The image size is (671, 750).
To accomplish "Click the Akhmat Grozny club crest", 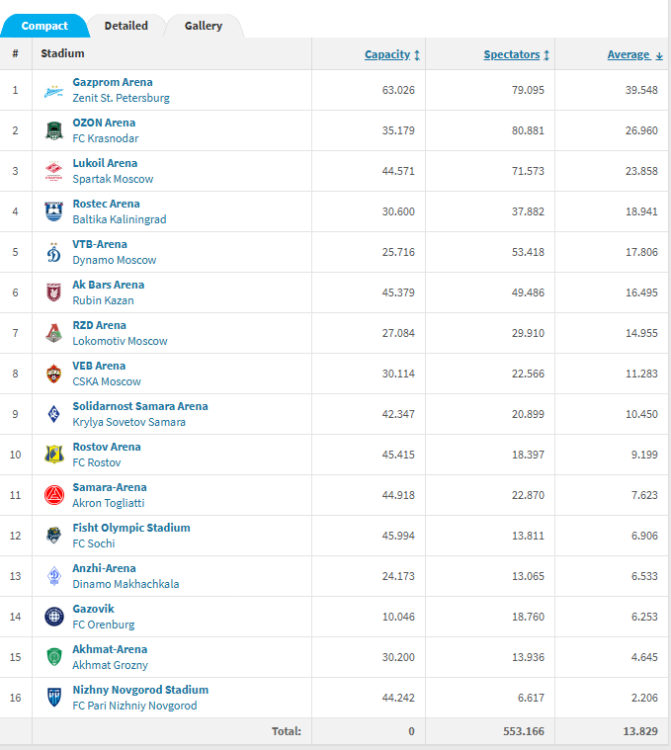I will coord(53,657).
